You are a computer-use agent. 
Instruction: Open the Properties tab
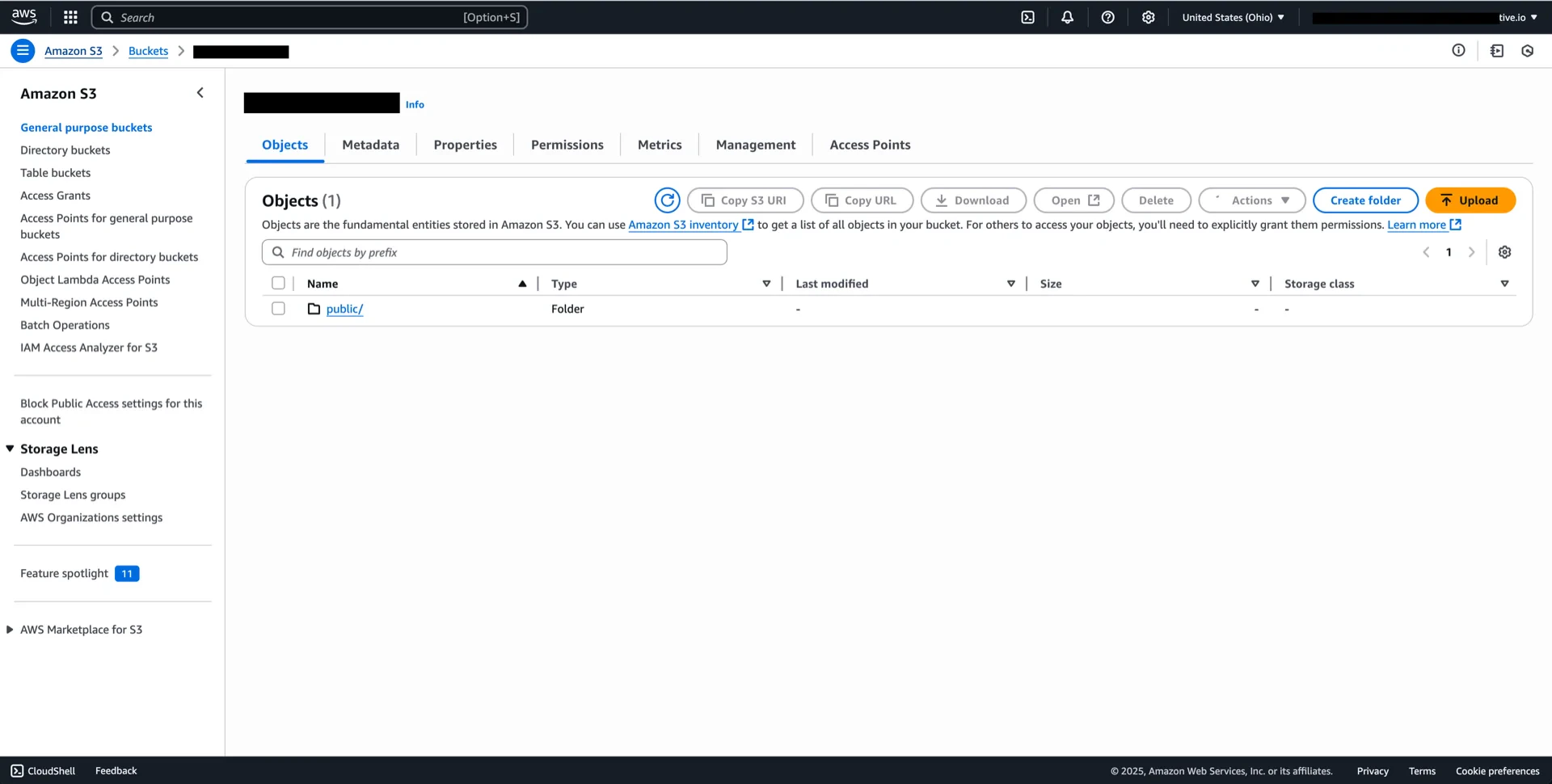pyautogui.click(x=465, y=145)
